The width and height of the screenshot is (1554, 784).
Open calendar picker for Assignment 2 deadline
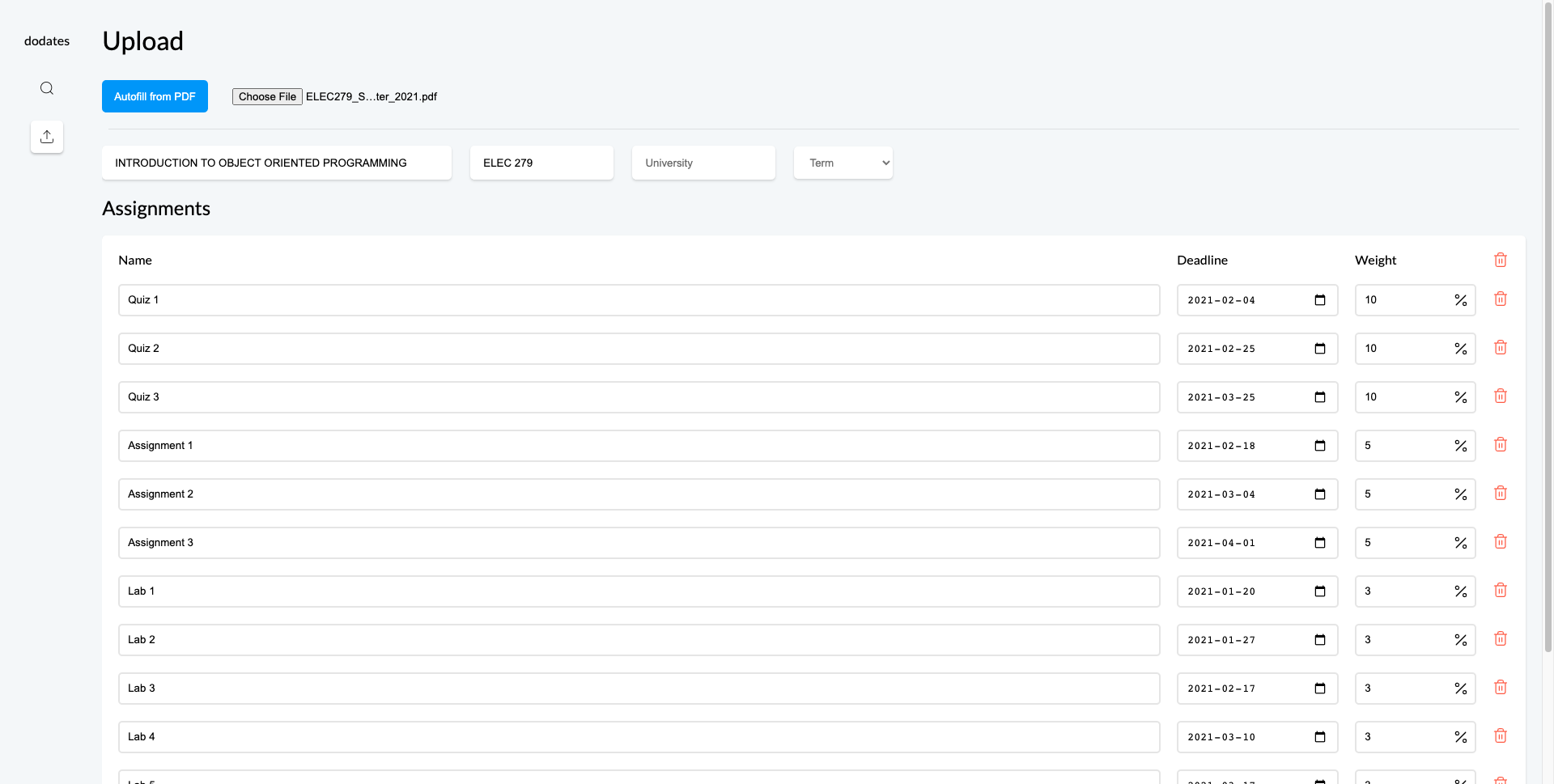click(1320, 494)
